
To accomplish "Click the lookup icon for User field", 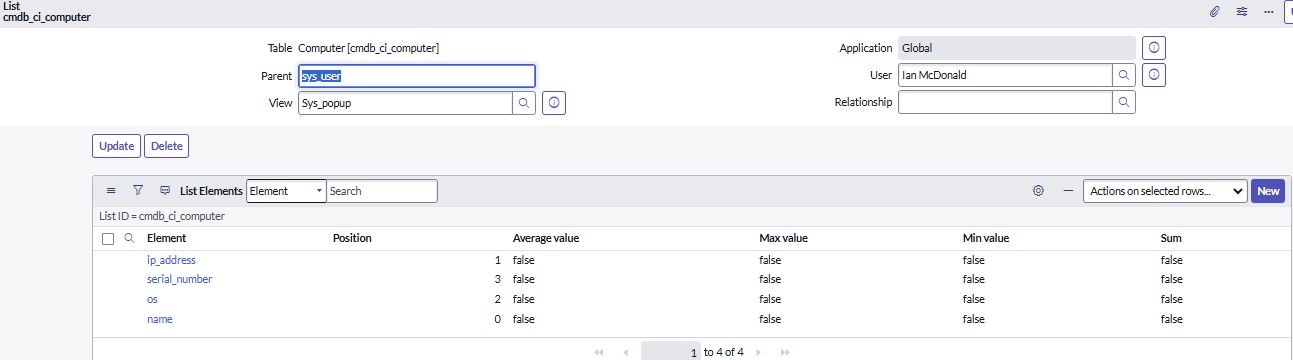I will [1124, 75].
